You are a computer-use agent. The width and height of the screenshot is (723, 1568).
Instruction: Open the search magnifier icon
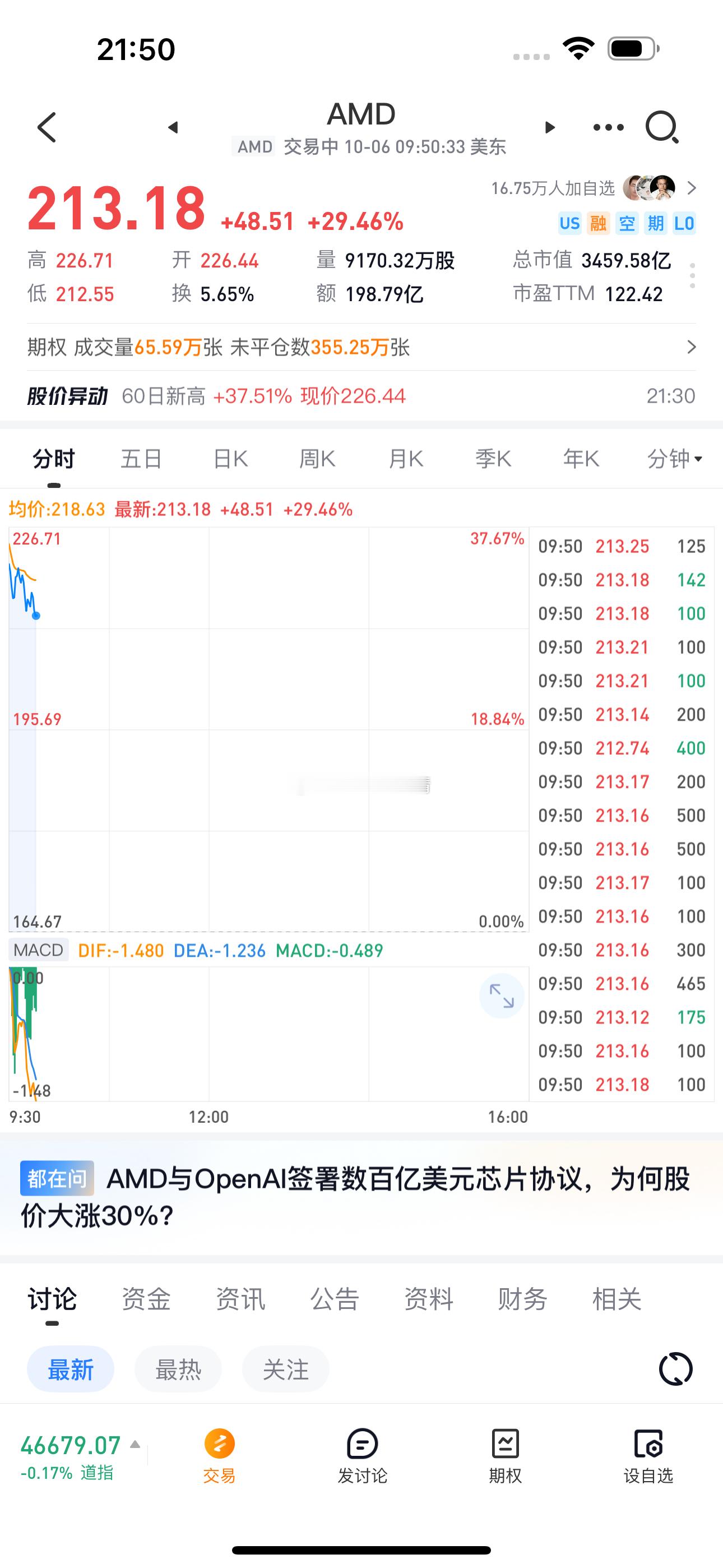tap(662, 127)
